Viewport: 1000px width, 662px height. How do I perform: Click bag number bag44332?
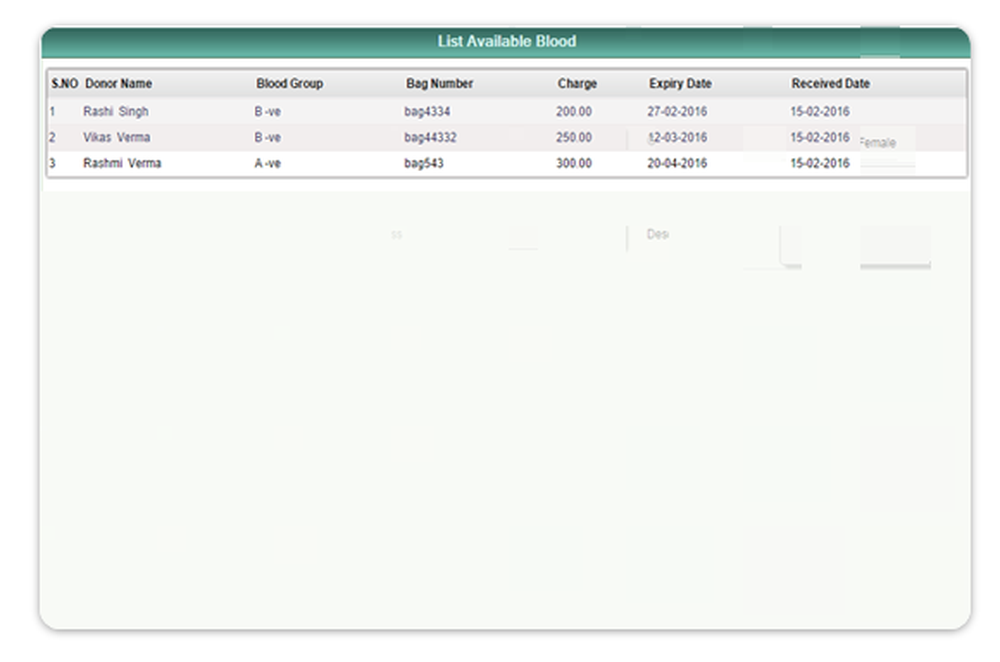(430, 137)
